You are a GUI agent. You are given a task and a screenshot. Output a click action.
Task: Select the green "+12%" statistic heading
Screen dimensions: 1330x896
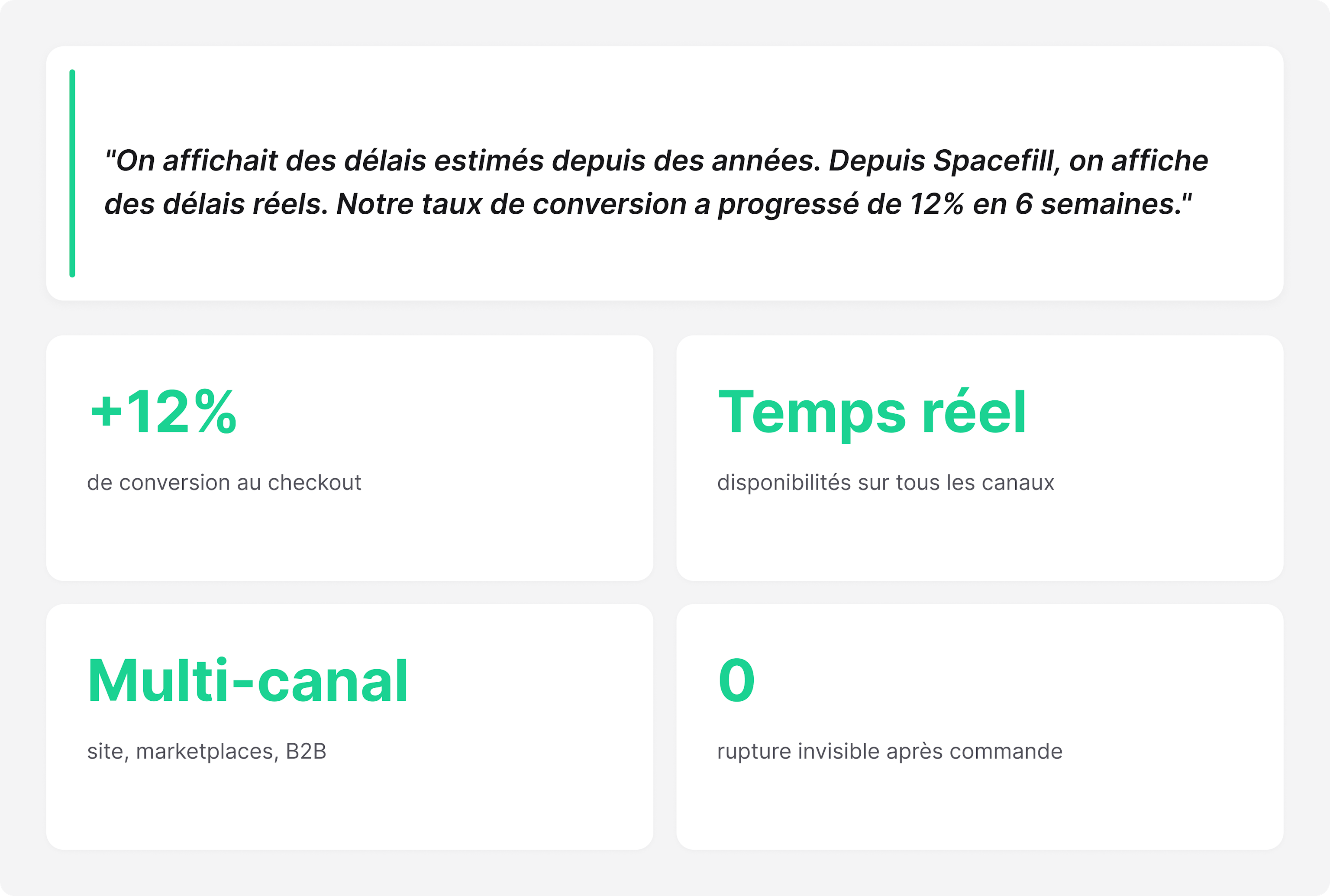[x=164, y=412]
